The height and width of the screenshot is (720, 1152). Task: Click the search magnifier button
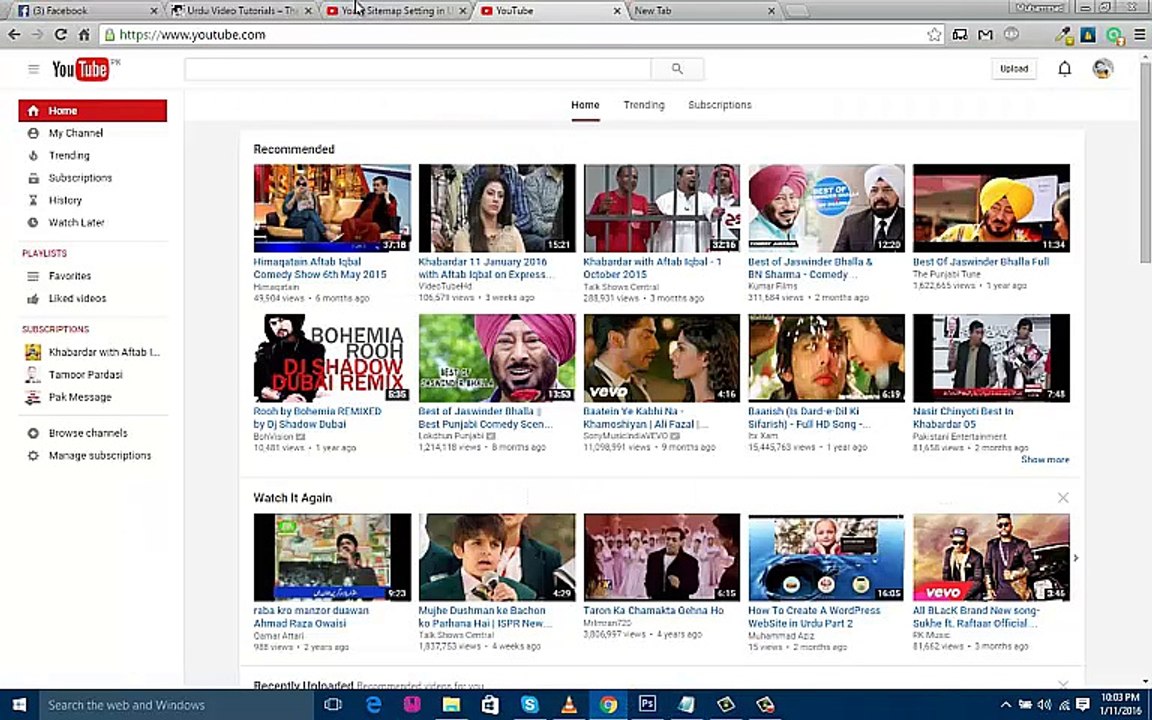pyautogui.click(x=677, y=69)
